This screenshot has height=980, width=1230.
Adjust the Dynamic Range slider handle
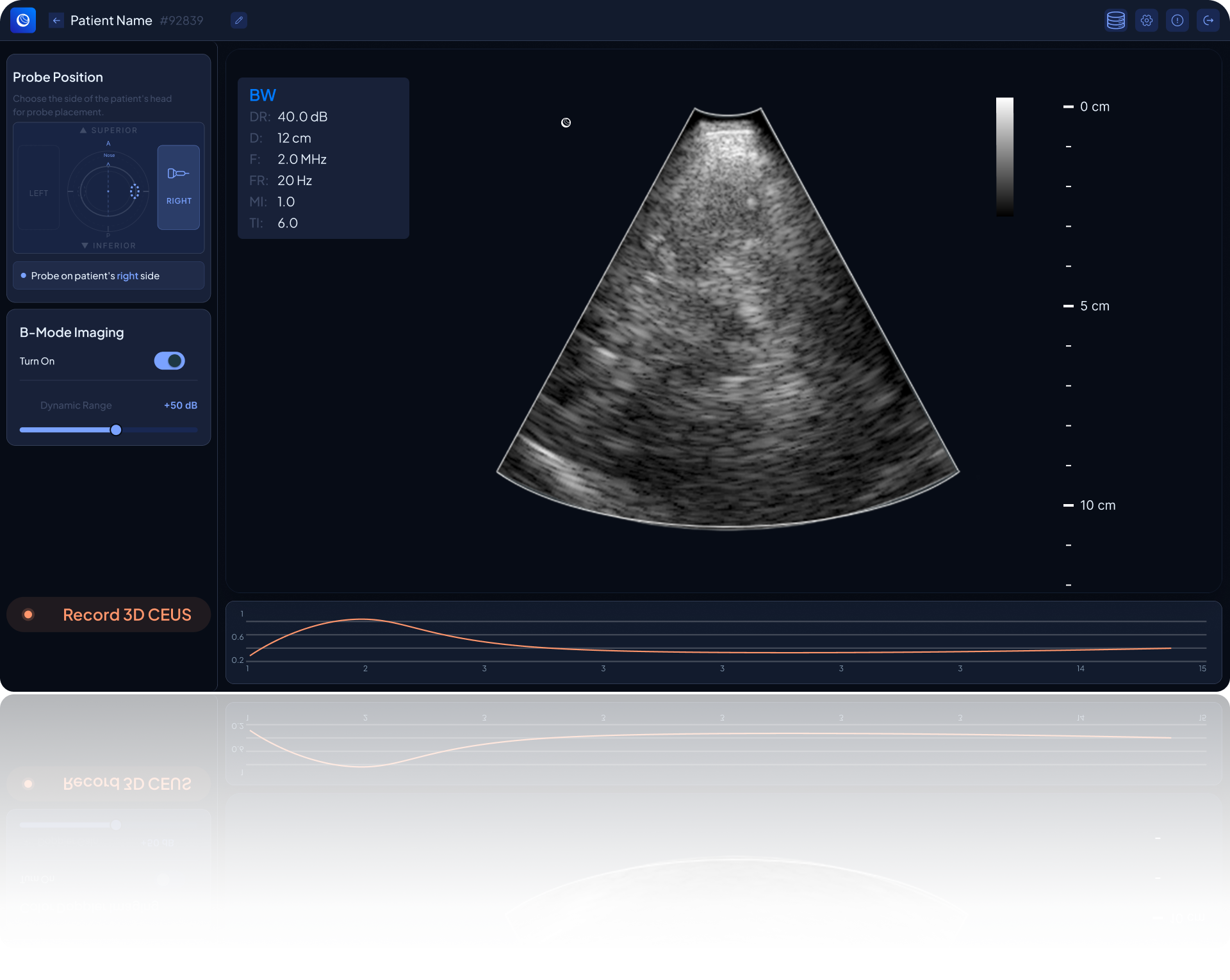pyautogui.click(x=116, y=430)
